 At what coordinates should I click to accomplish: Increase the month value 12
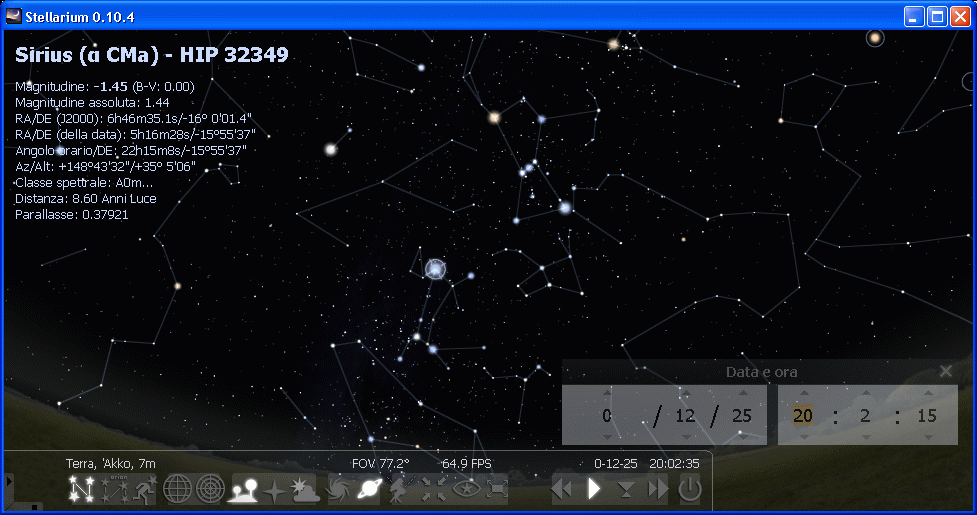685,394
